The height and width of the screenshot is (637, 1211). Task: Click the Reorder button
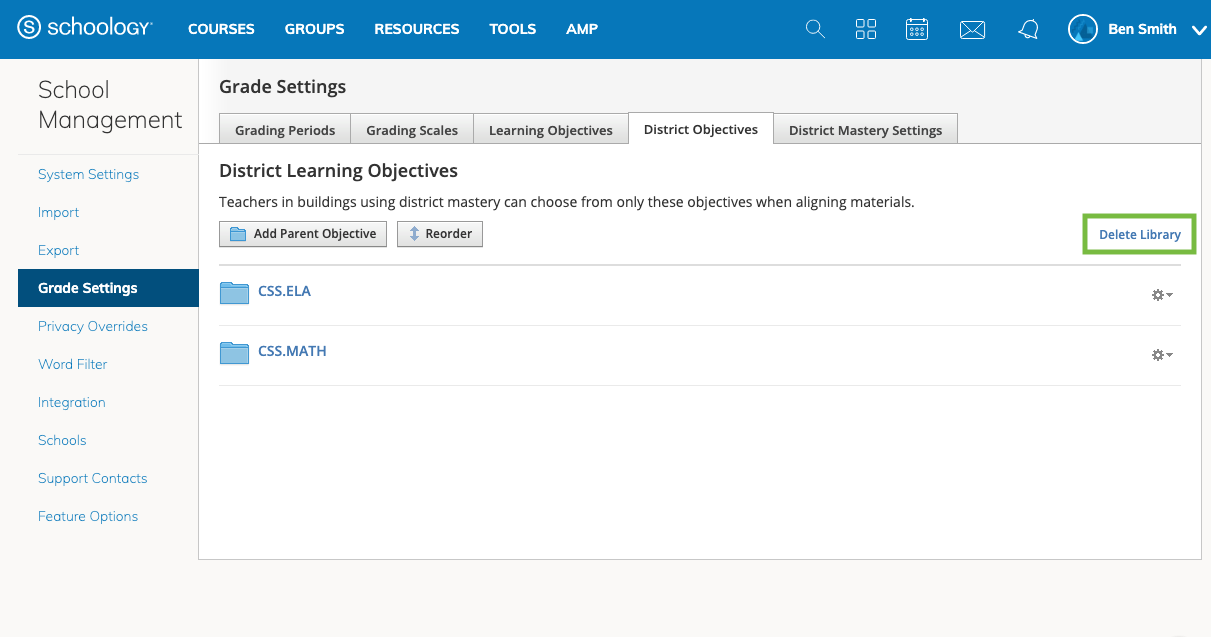pos(440,234)
